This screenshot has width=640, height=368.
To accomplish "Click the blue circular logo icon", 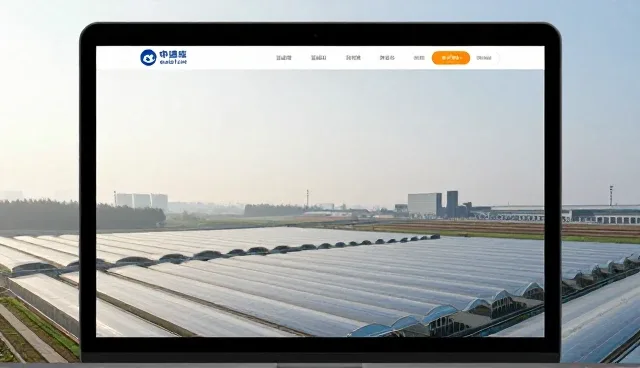I will [x=148, y=58].
